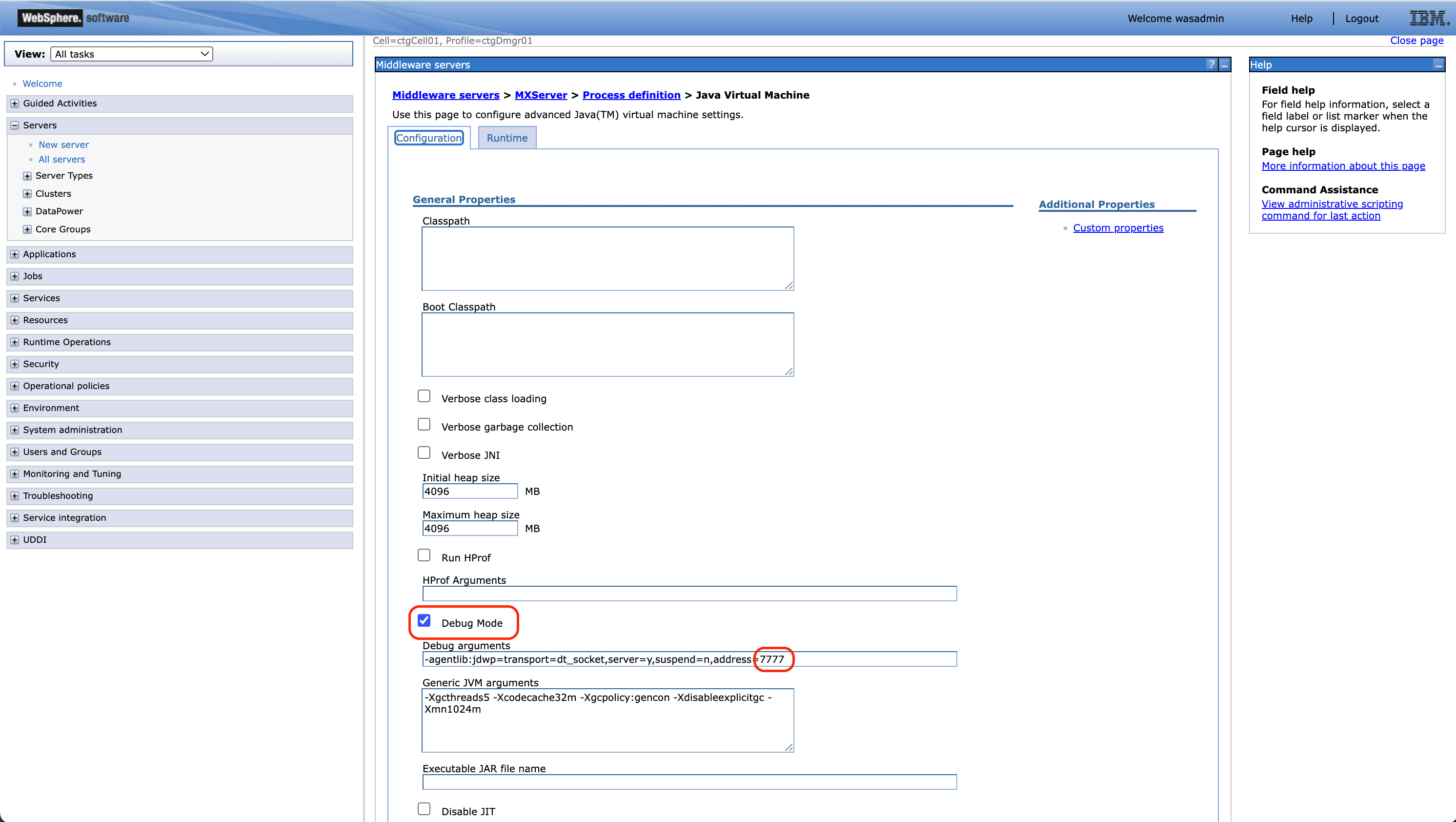This screenshot has width=1456, height=822.
Task: Expand the UDDI section
Action: (15, 540)
